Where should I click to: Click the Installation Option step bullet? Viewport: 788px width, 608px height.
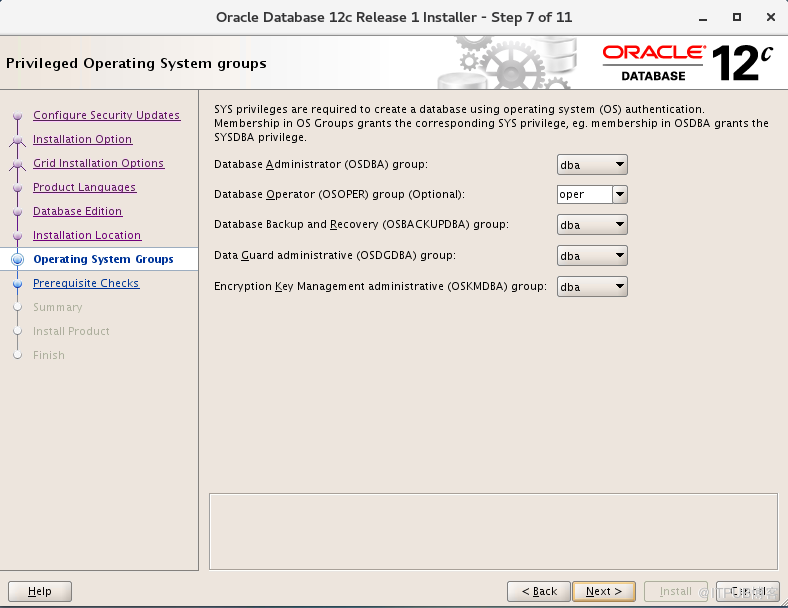click(18, 140)
